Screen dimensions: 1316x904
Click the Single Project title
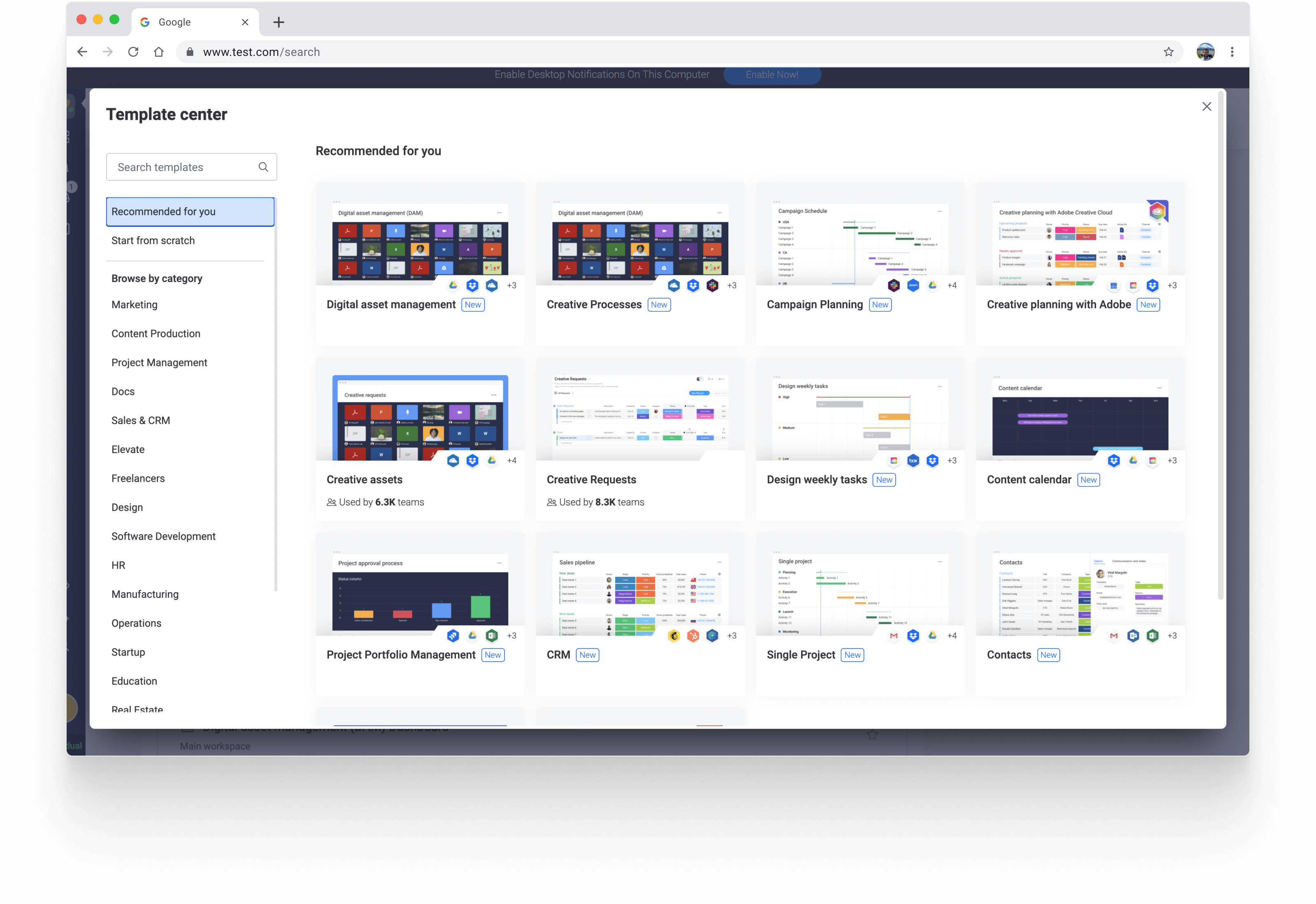tap(800, 654)
